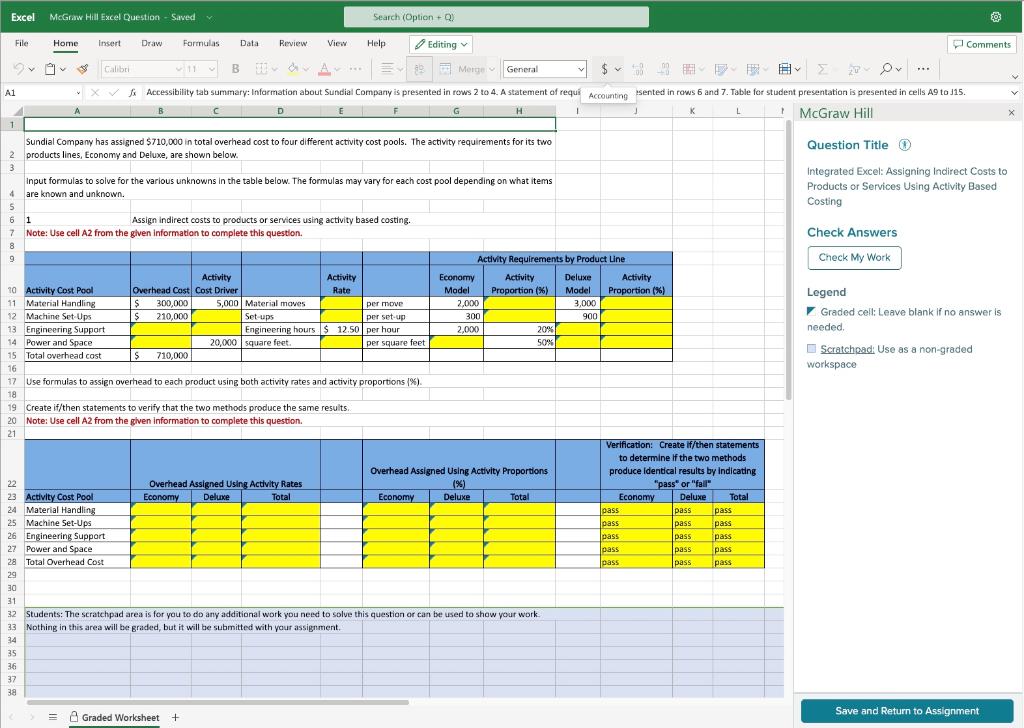Switch to the Formulas ribbon tab
1024x728 pixels.
tap(200, 43)
